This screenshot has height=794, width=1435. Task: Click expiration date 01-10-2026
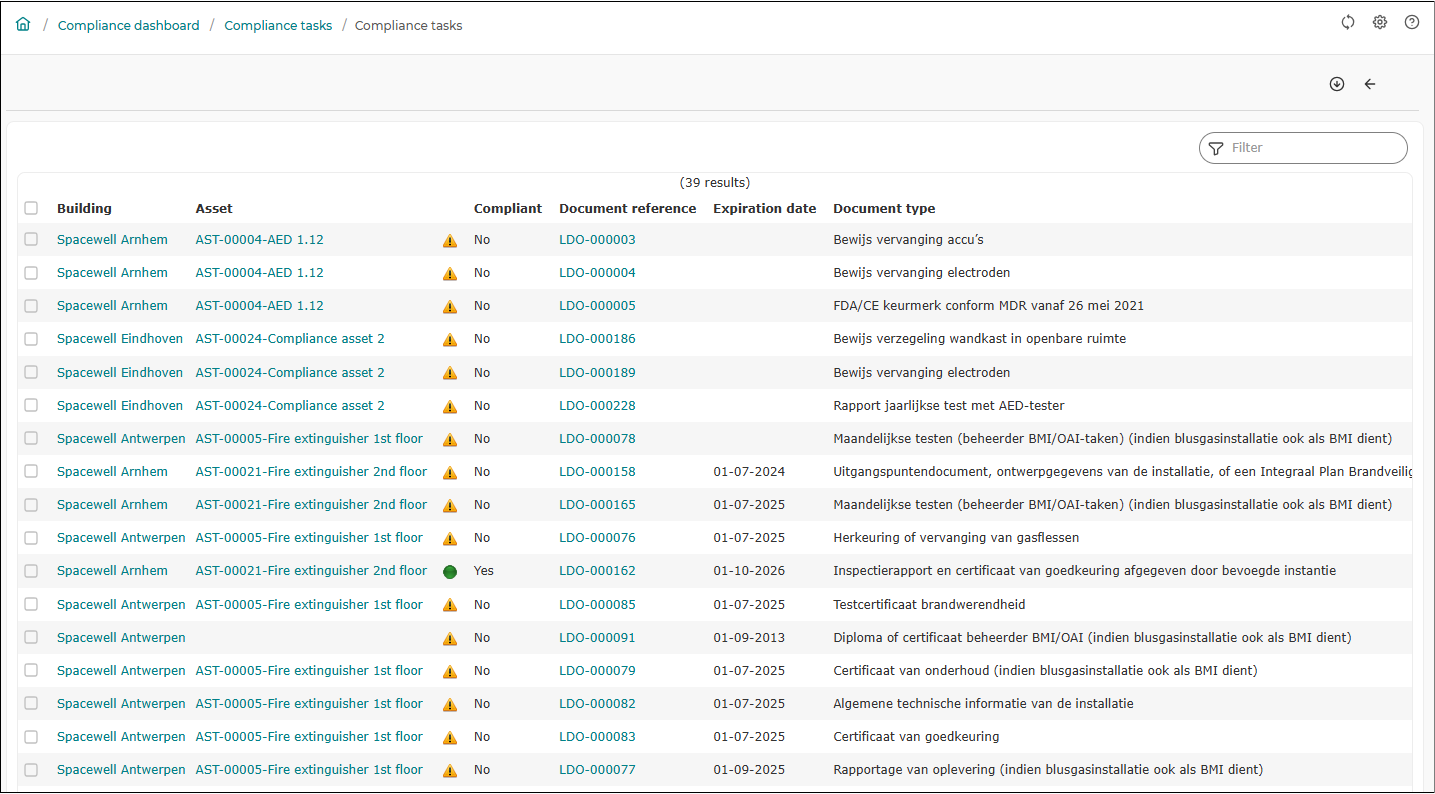click(749, 570)
